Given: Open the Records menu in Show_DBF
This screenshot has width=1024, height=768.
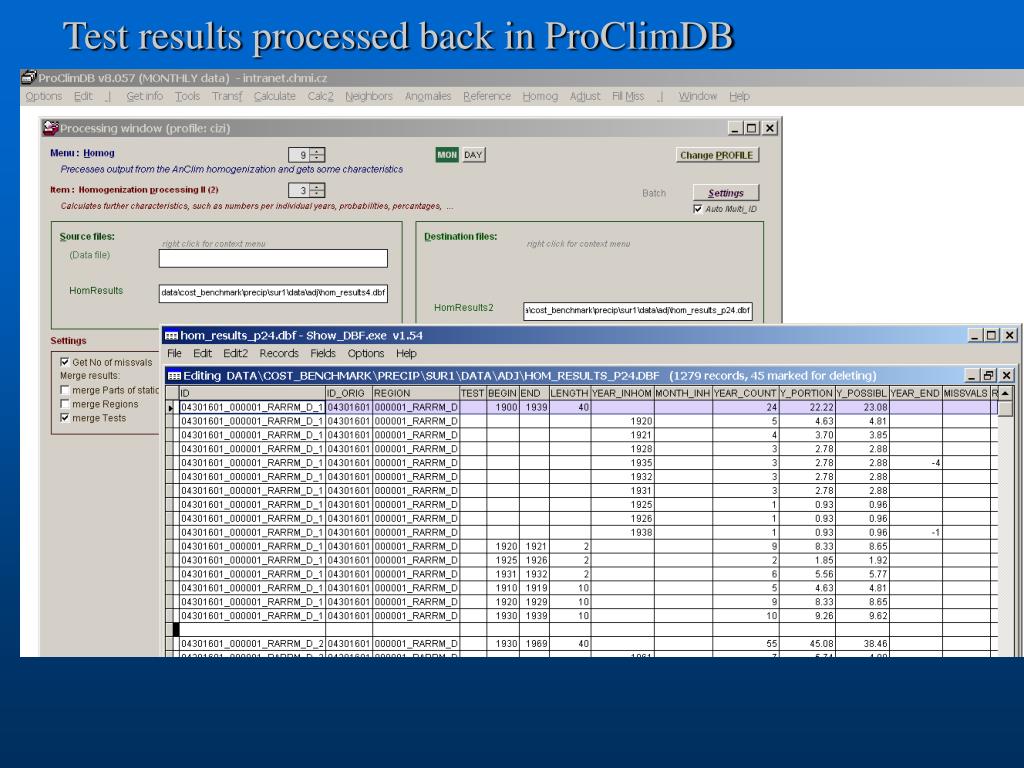Looking at the screenshot, I should point(279,353).
